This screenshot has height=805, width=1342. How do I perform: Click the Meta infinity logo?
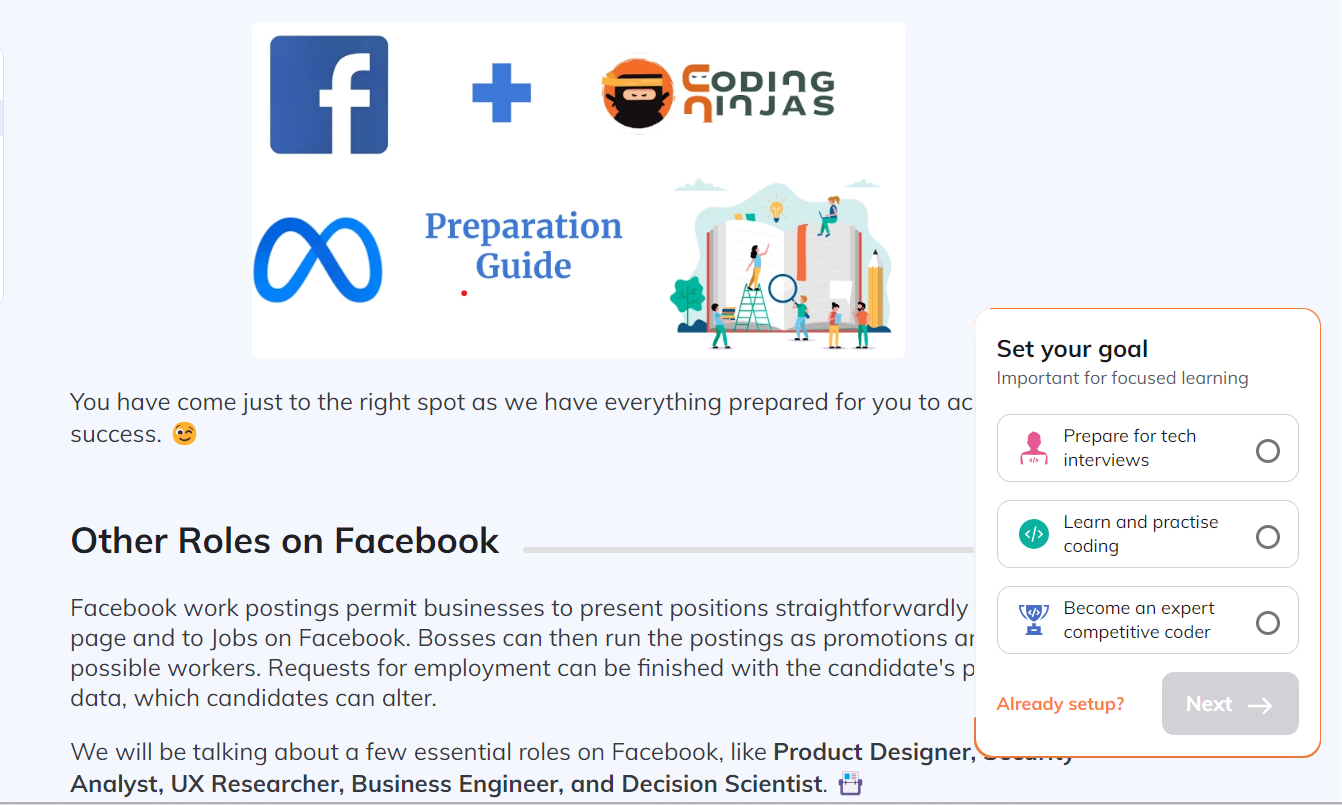(x=318, y=260)
